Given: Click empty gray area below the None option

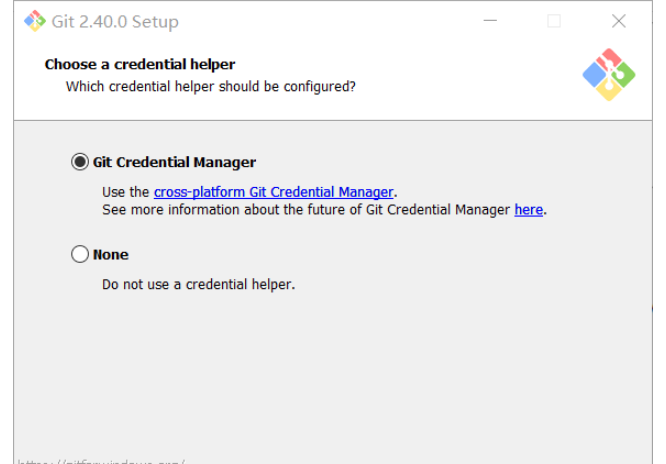Looking at the screenshot, I should 330,370.
